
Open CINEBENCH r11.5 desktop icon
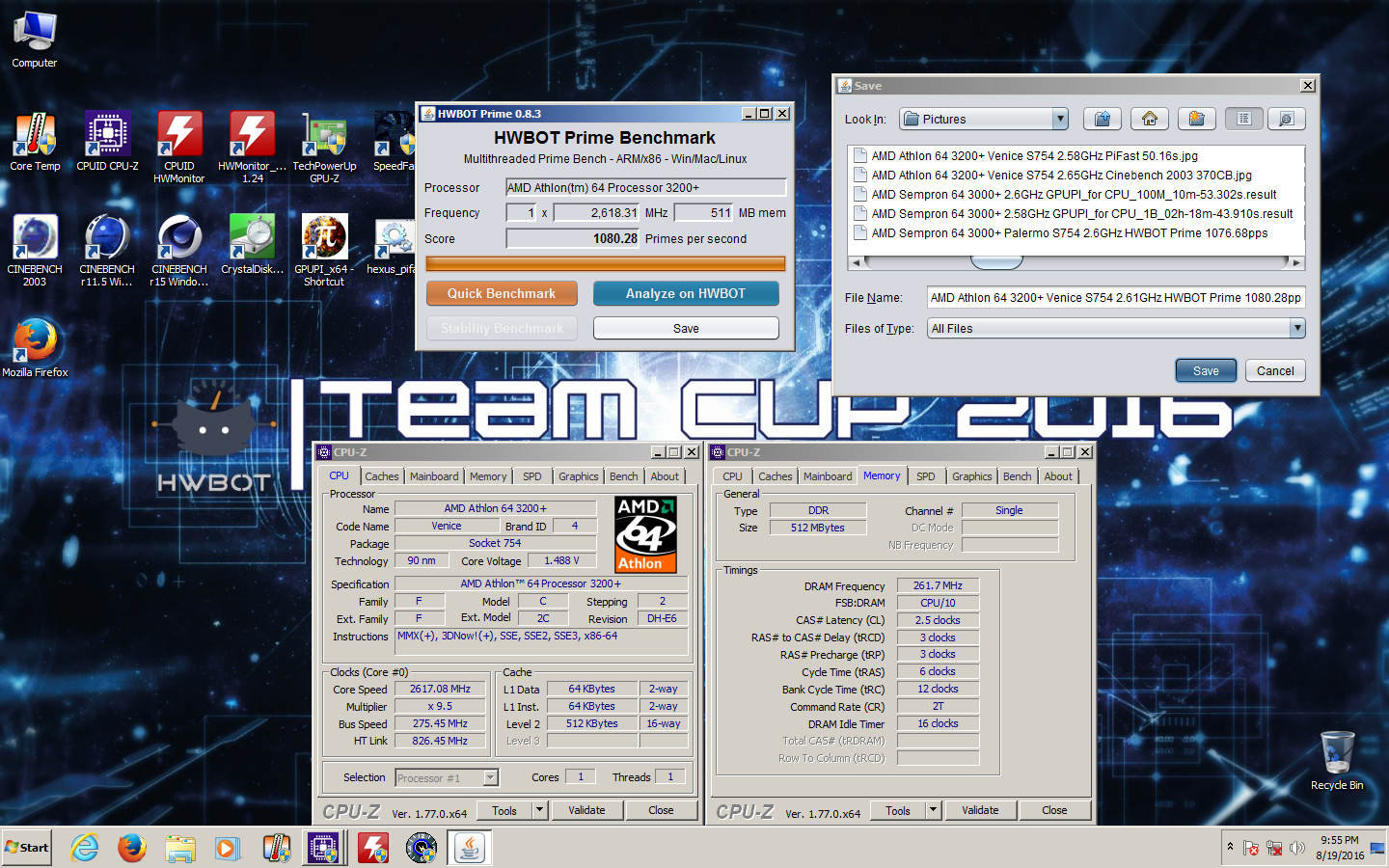107,250
